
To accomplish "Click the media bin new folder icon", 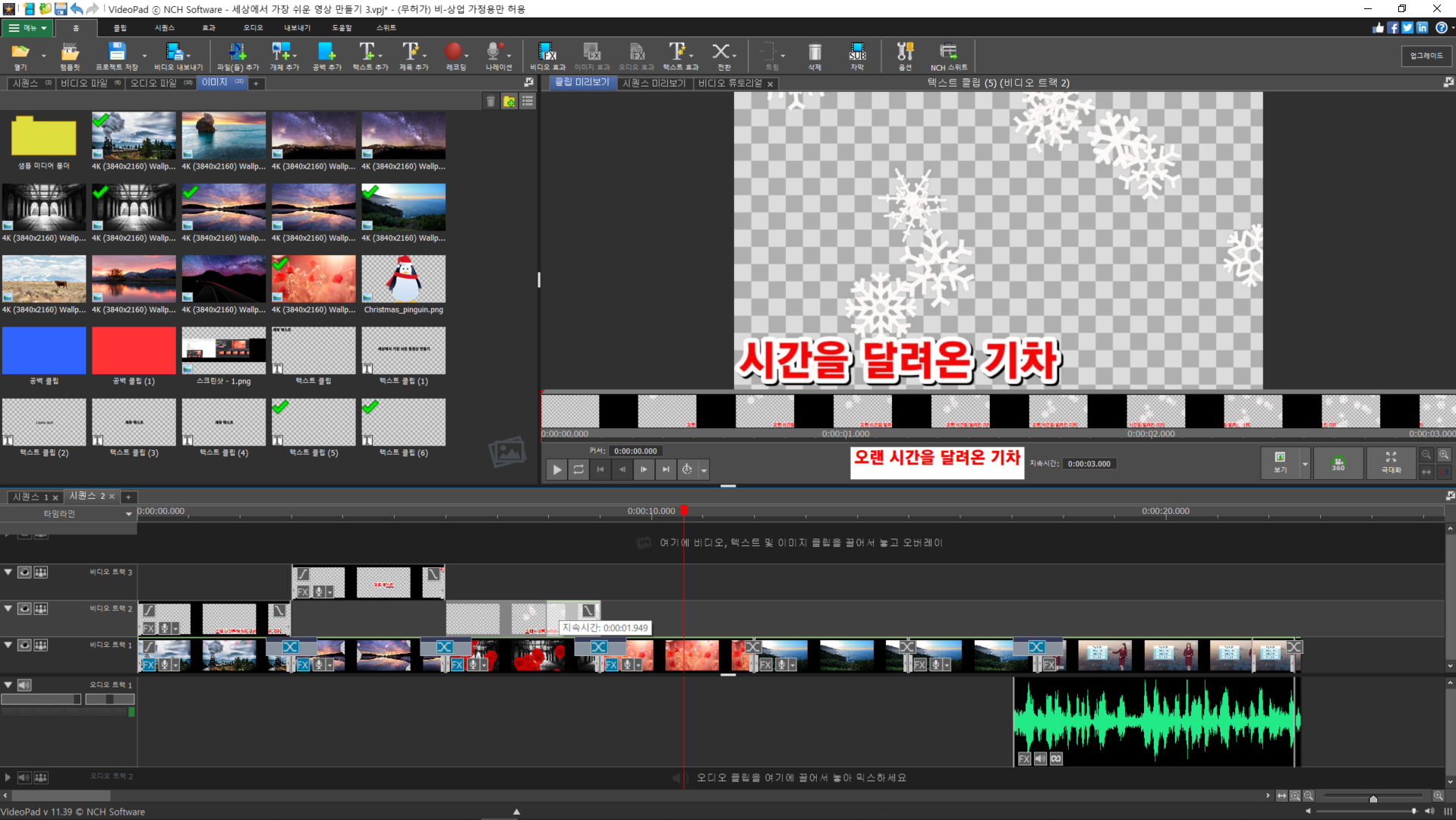I will click(x=509, y=101).
